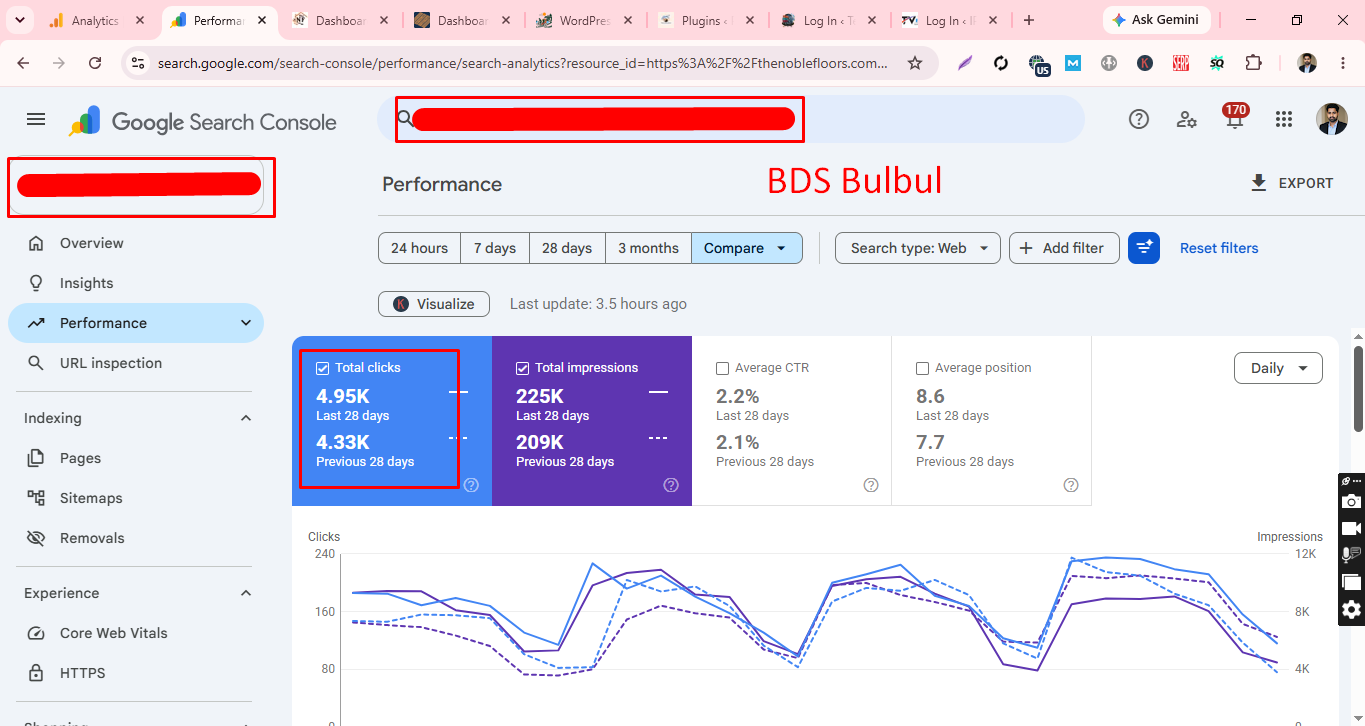Open the Daily granularity dropdown
Image resolution: width=1365 pixels, height=726 pixels.
1278,368
